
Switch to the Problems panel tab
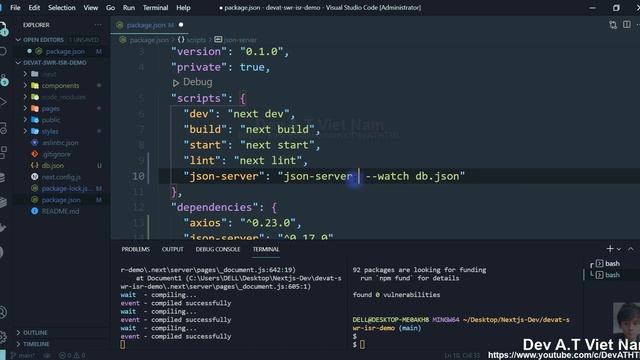[136, 249]
